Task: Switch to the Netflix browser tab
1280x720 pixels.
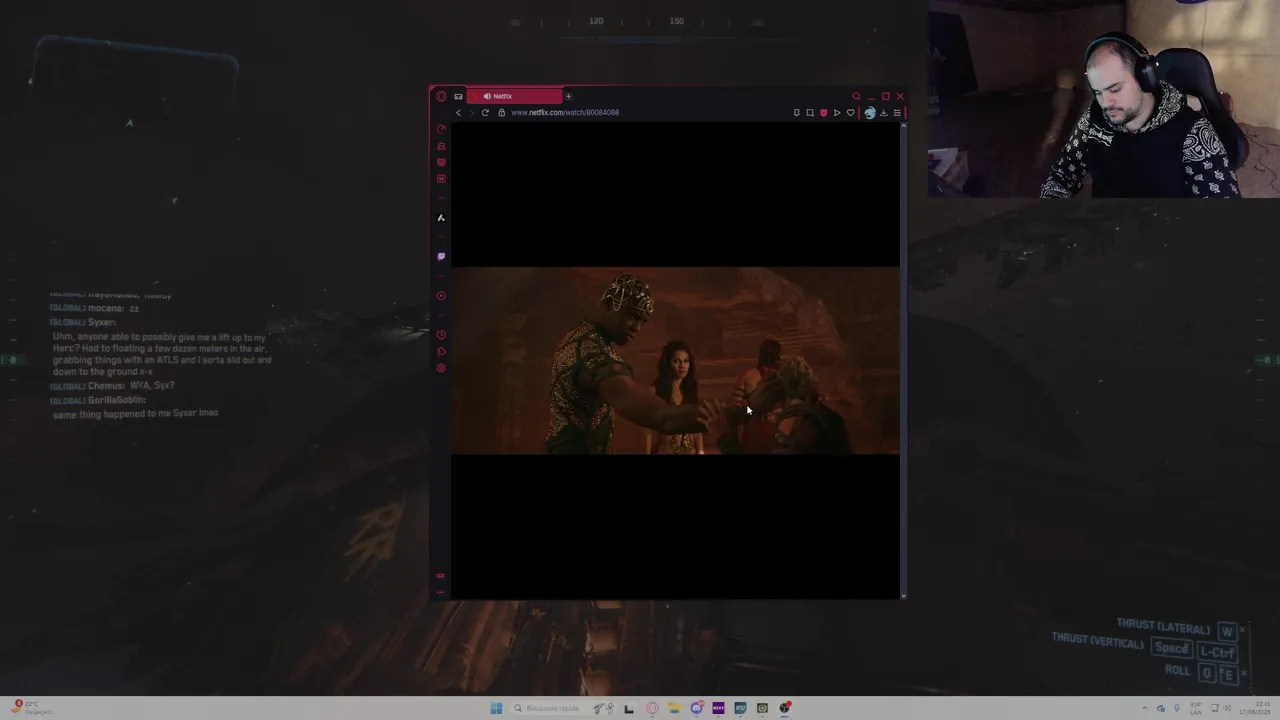Action: (x=514, y=96)
